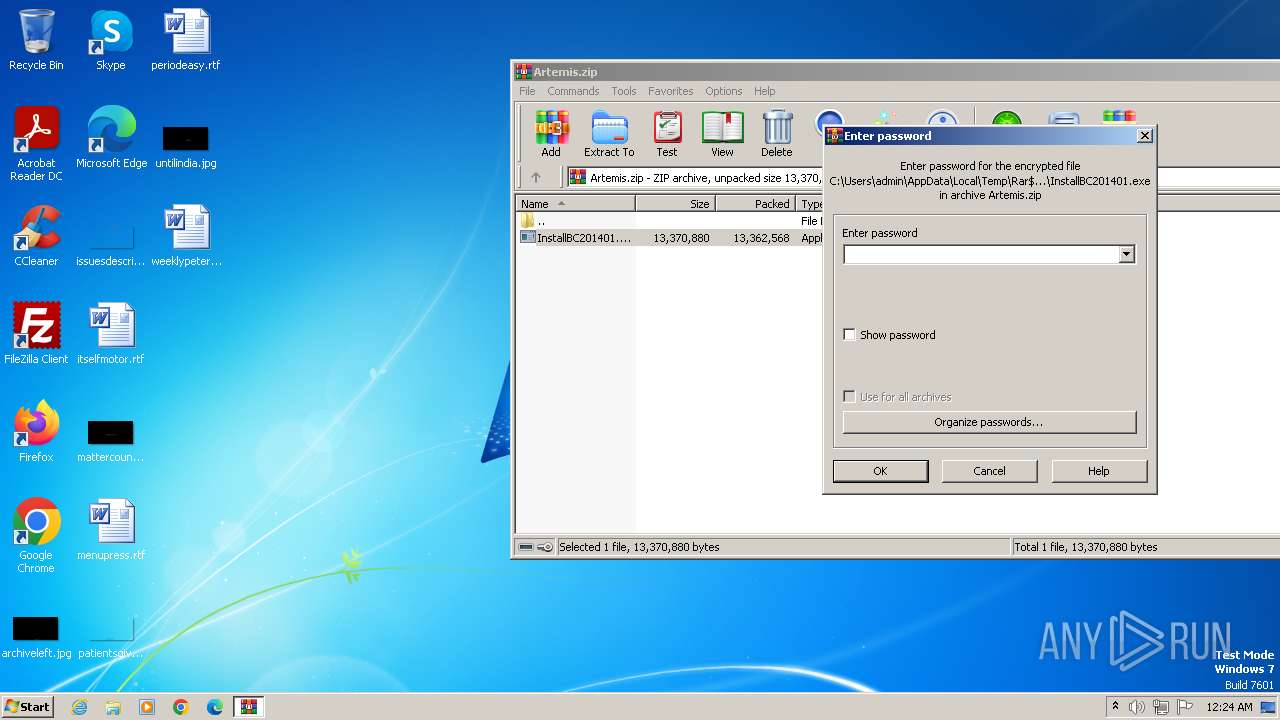Viewport: 1280px width, 720px height.
Task: Sort file list by Name column
Action: click(x=575, y=203)
